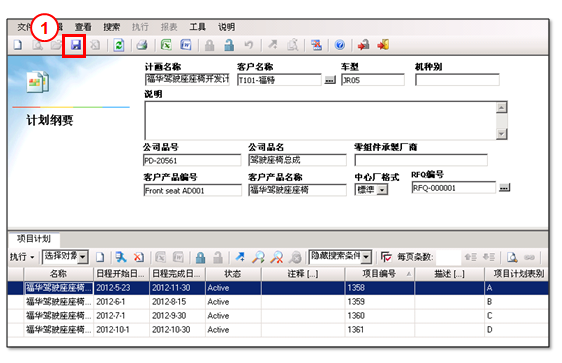Click the green Refresh toolbar icon
Image resolution: width=562 pixels, height=363 pixels.
click(x=119, y=45)
